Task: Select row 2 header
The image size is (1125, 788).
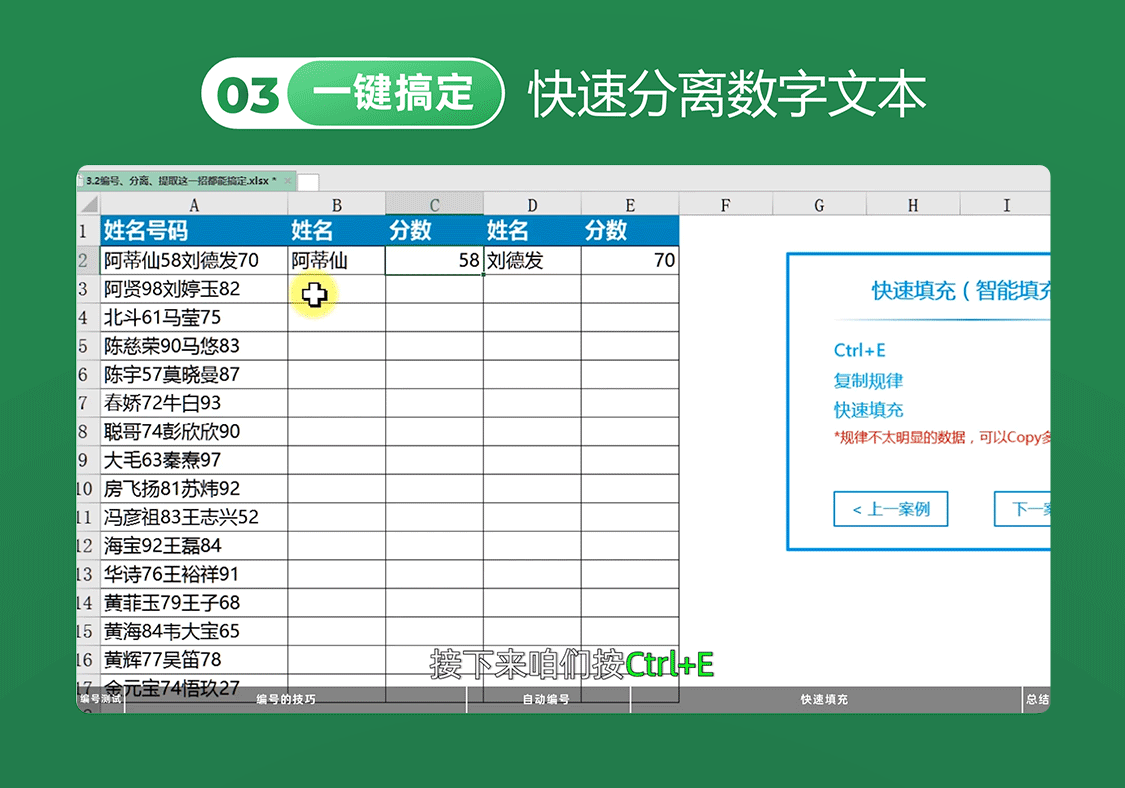Action: [x=88, y=261]
